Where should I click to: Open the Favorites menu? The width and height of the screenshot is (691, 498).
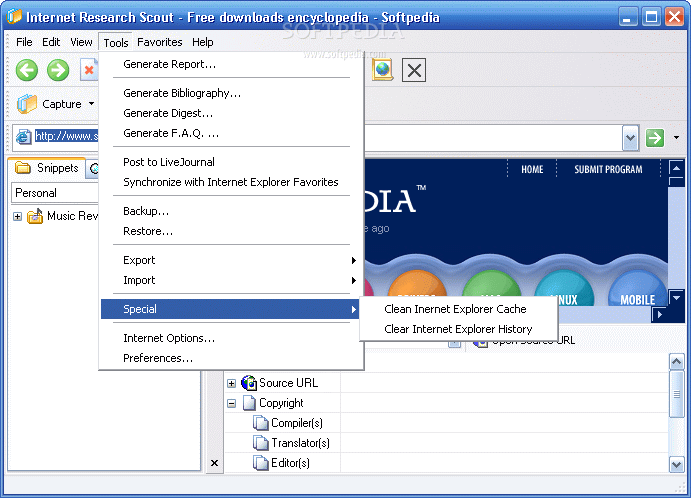point(160,42)
